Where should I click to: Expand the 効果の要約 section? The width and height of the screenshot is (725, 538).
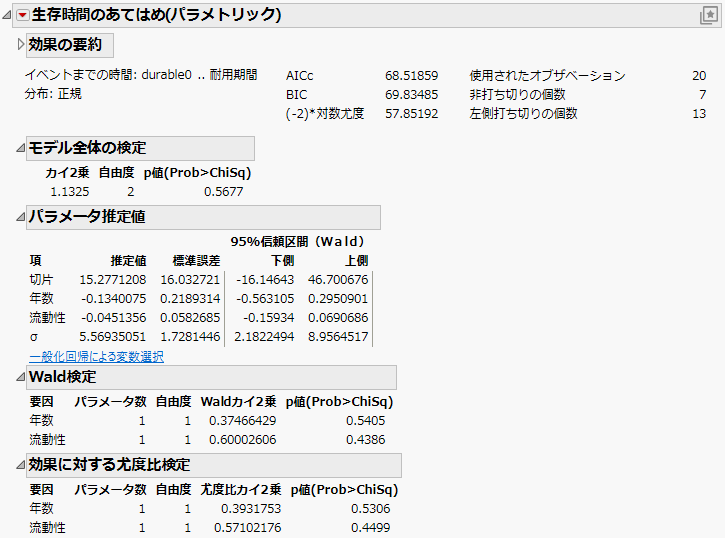(21, 44)
